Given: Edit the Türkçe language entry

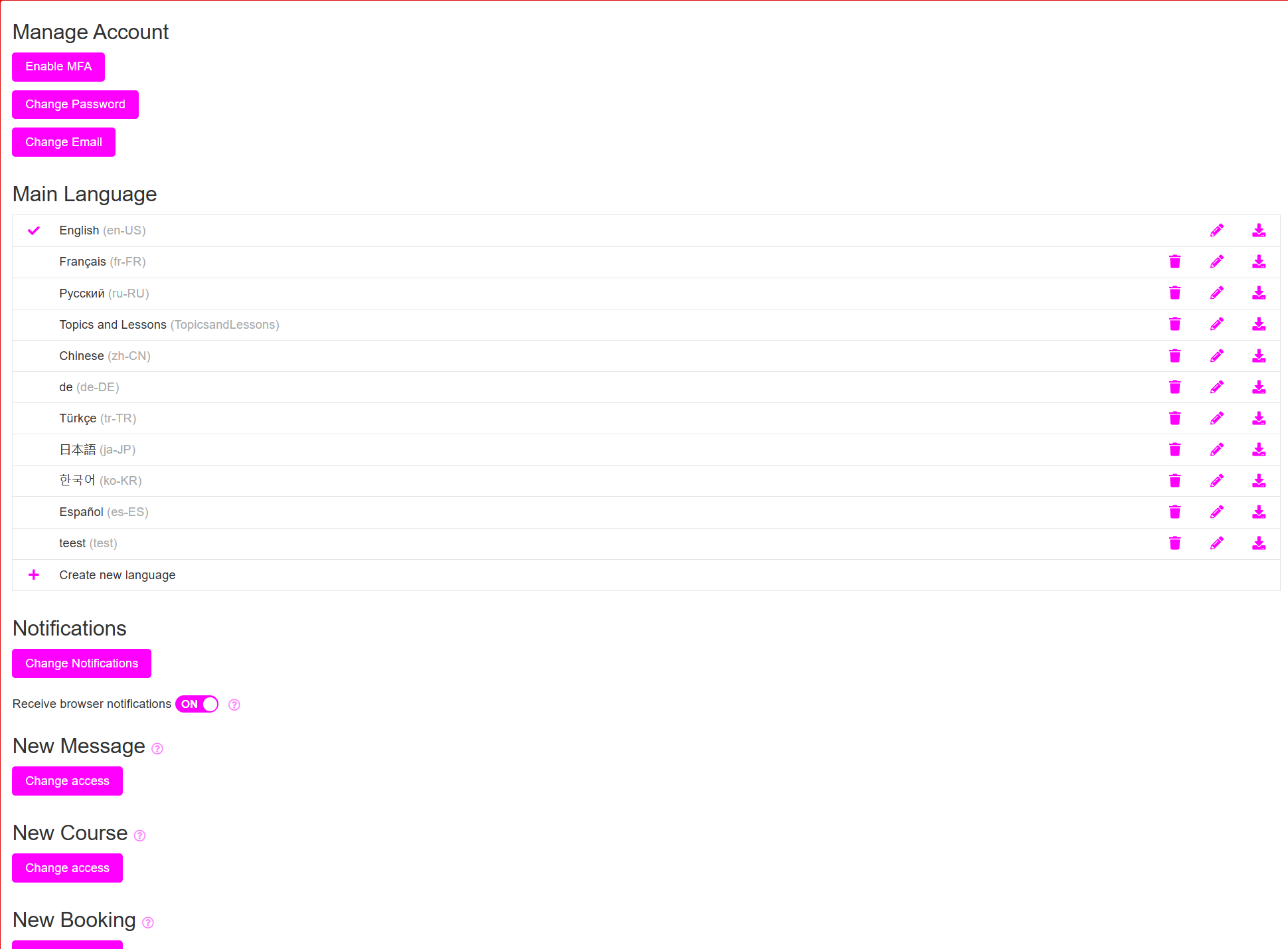Looking at the screenshot, I should point(1216,418).
